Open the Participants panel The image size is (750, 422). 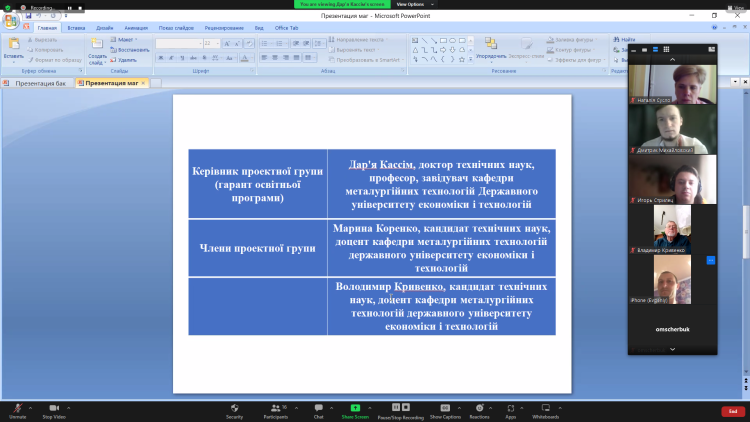[276, 408]
